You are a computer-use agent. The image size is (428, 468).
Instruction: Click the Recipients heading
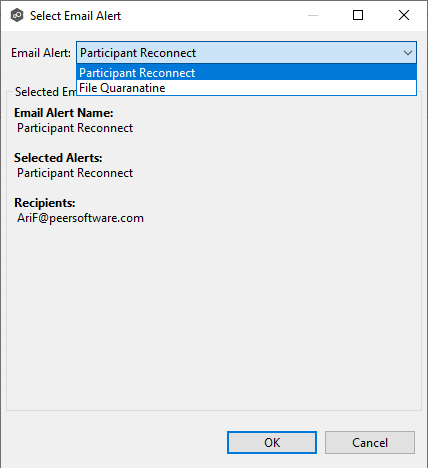coord(45,203)
